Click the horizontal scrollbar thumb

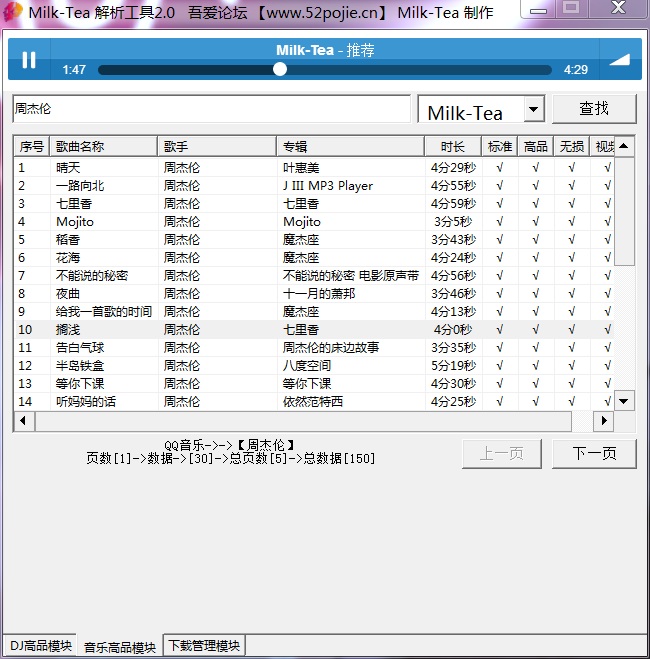coord(303,421)
